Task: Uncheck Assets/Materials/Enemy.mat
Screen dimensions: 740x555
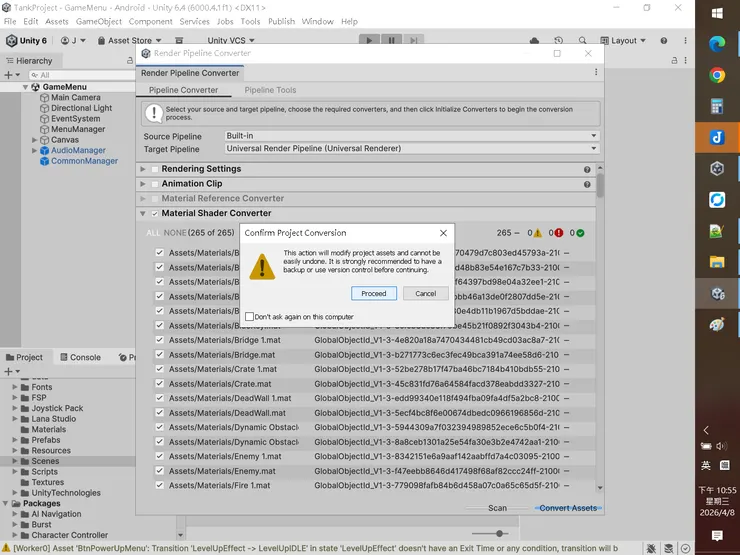Action: tap(160, 471)
